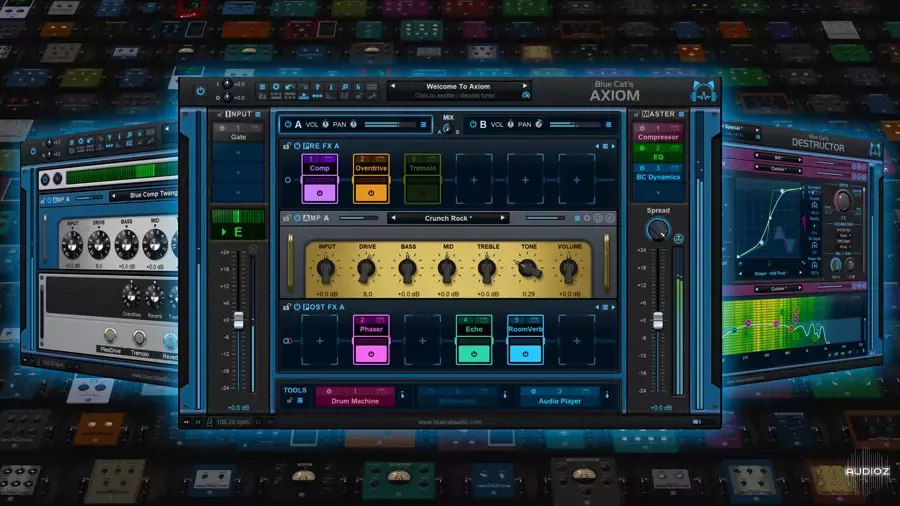Add effect in first empty POST FX slot
The width and height of the screenshot is (900, 506).
320,340
